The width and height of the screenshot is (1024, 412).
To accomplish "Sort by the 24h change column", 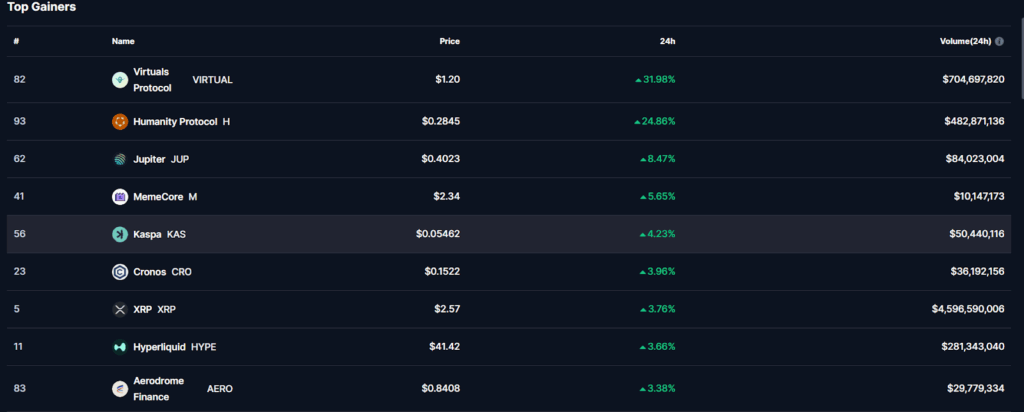I will 668,42.
